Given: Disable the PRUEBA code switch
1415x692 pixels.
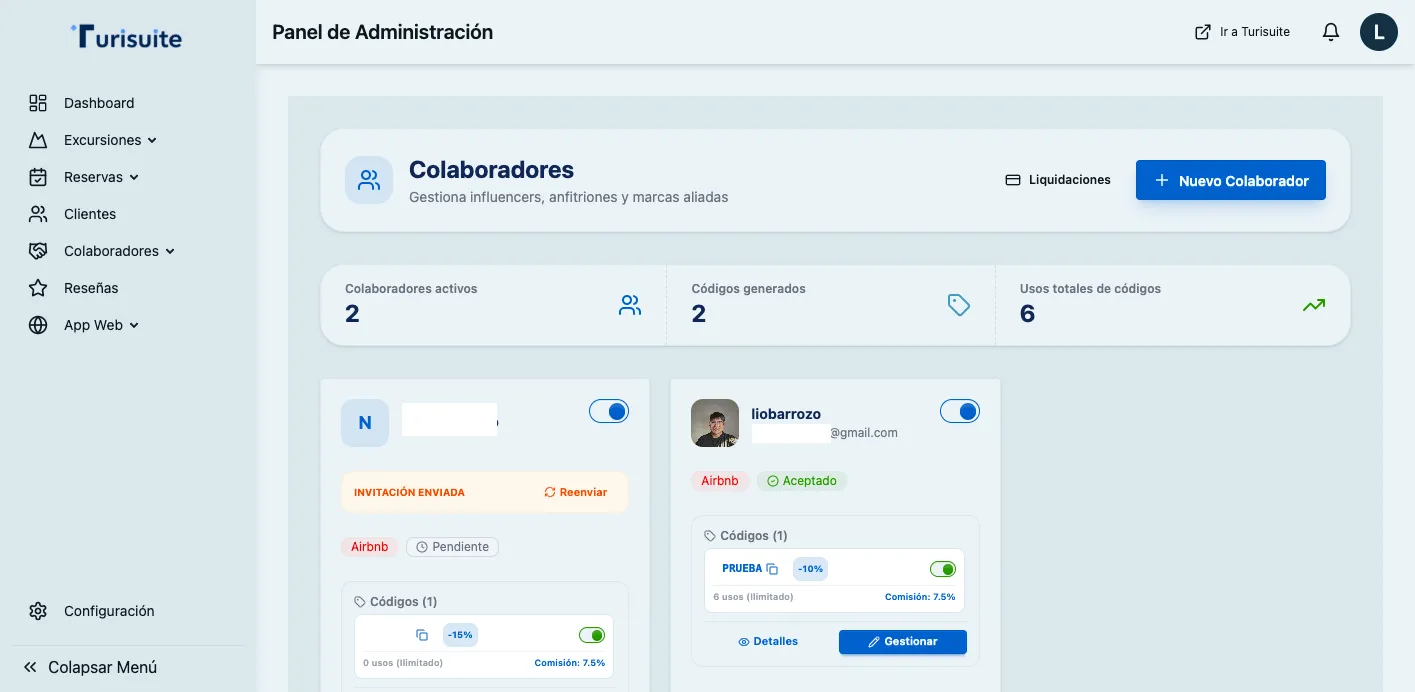Looking at the screenshot, I should click(x=943, y=569).
